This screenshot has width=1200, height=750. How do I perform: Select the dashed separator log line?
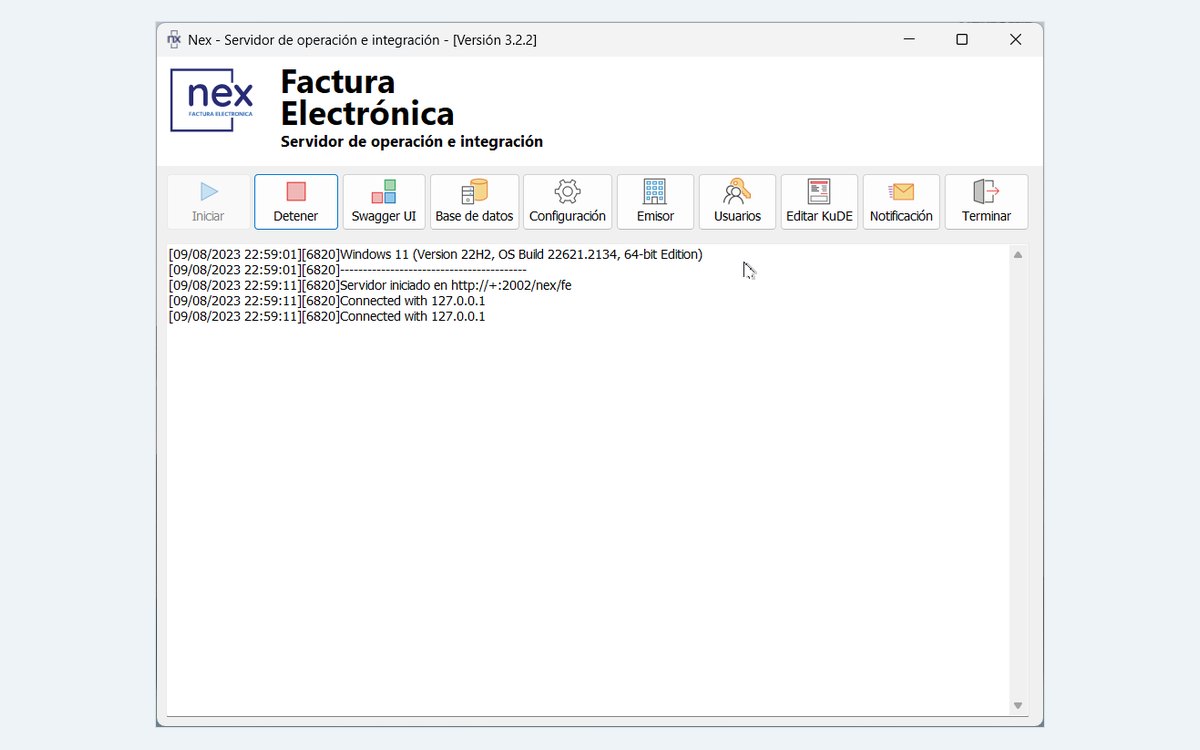tap(348, 270)
